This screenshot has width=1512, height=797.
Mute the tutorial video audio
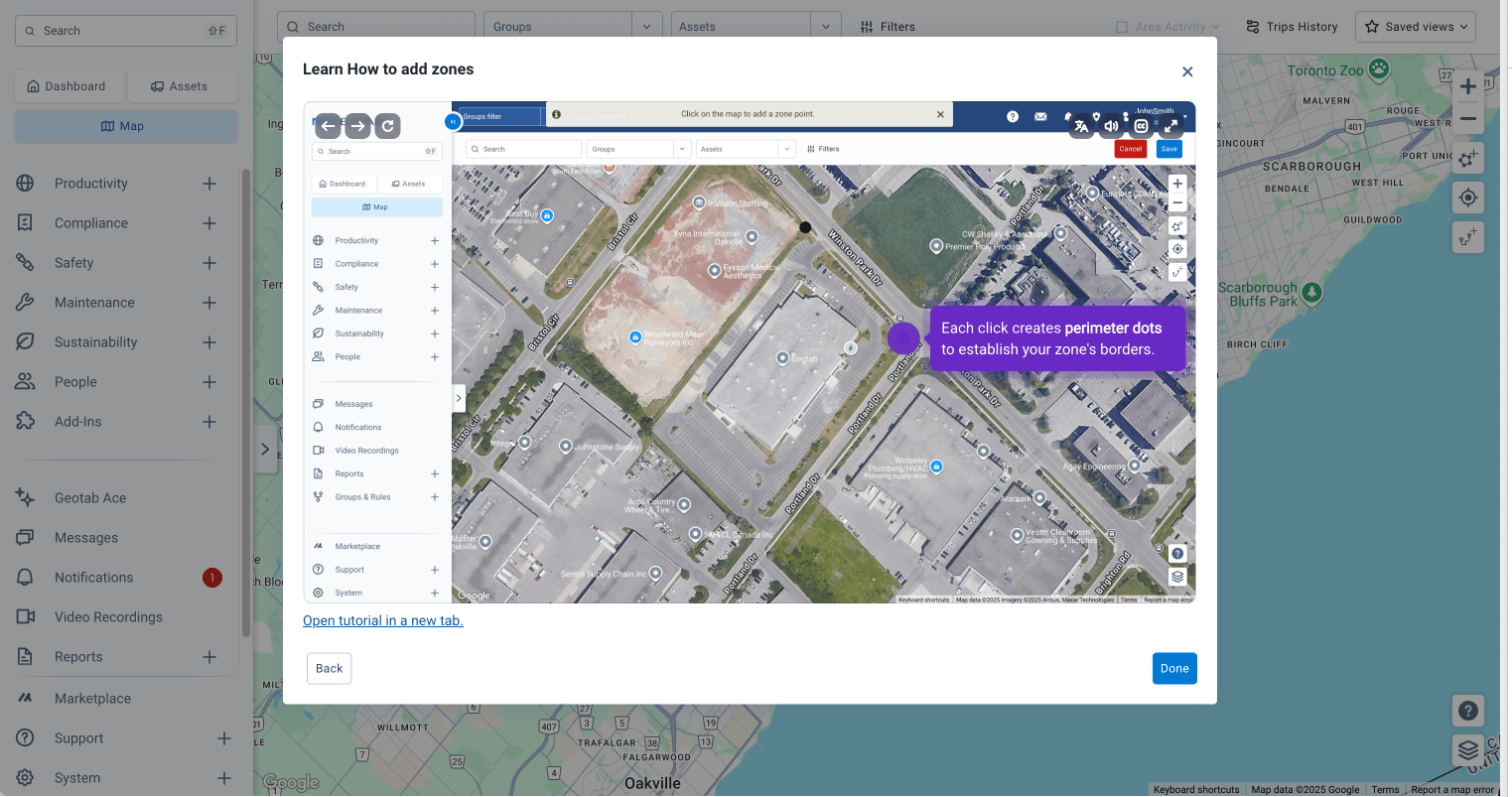(1111, 126)
